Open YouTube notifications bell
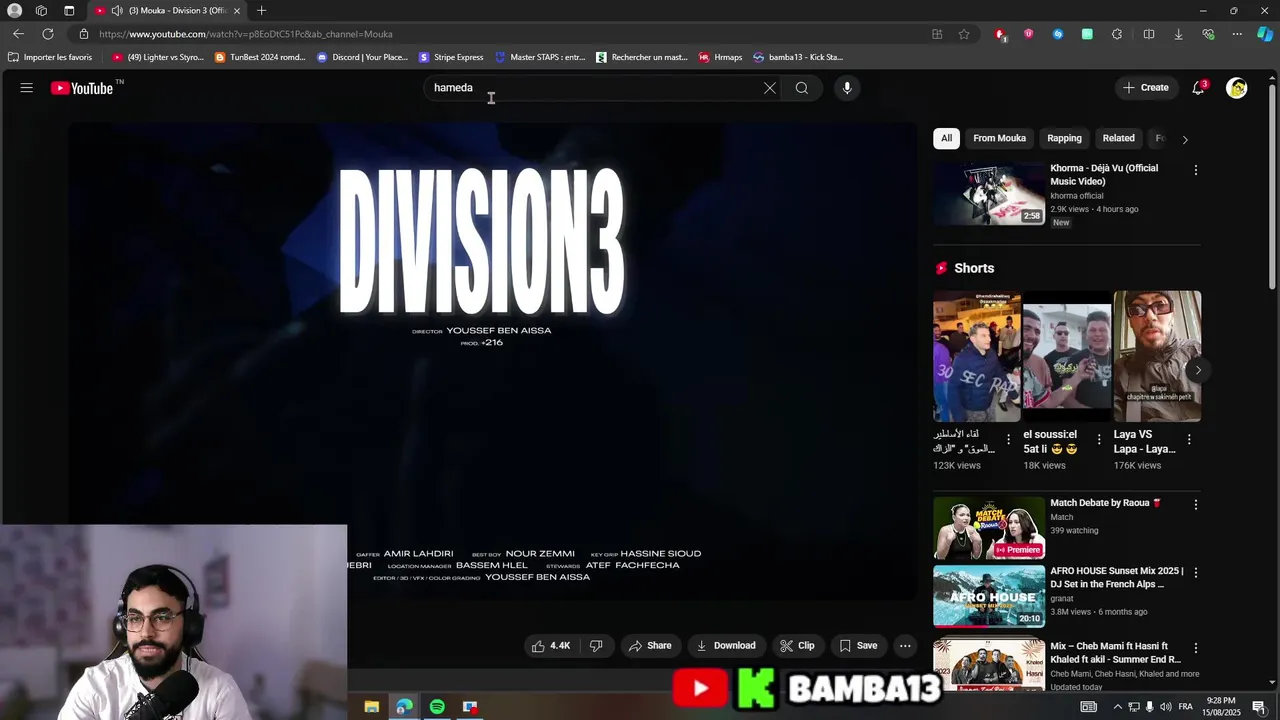1280x720 pixels. pyautogui.click(x=1198, y=88)
